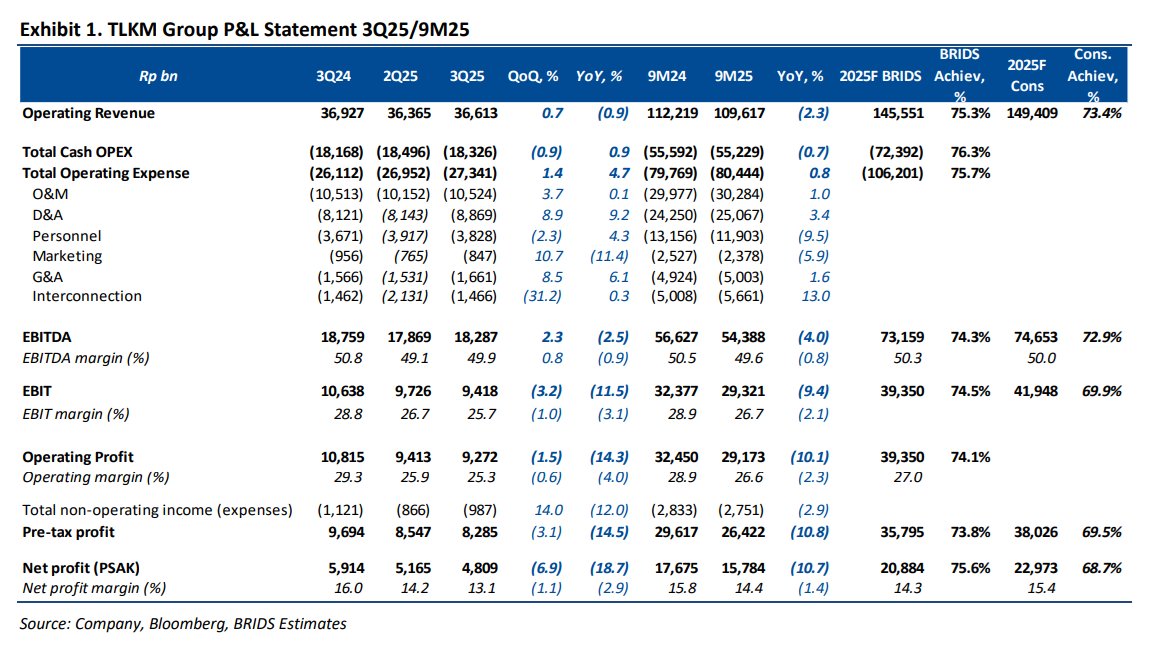Select the Marketing row label

point(67,256)
